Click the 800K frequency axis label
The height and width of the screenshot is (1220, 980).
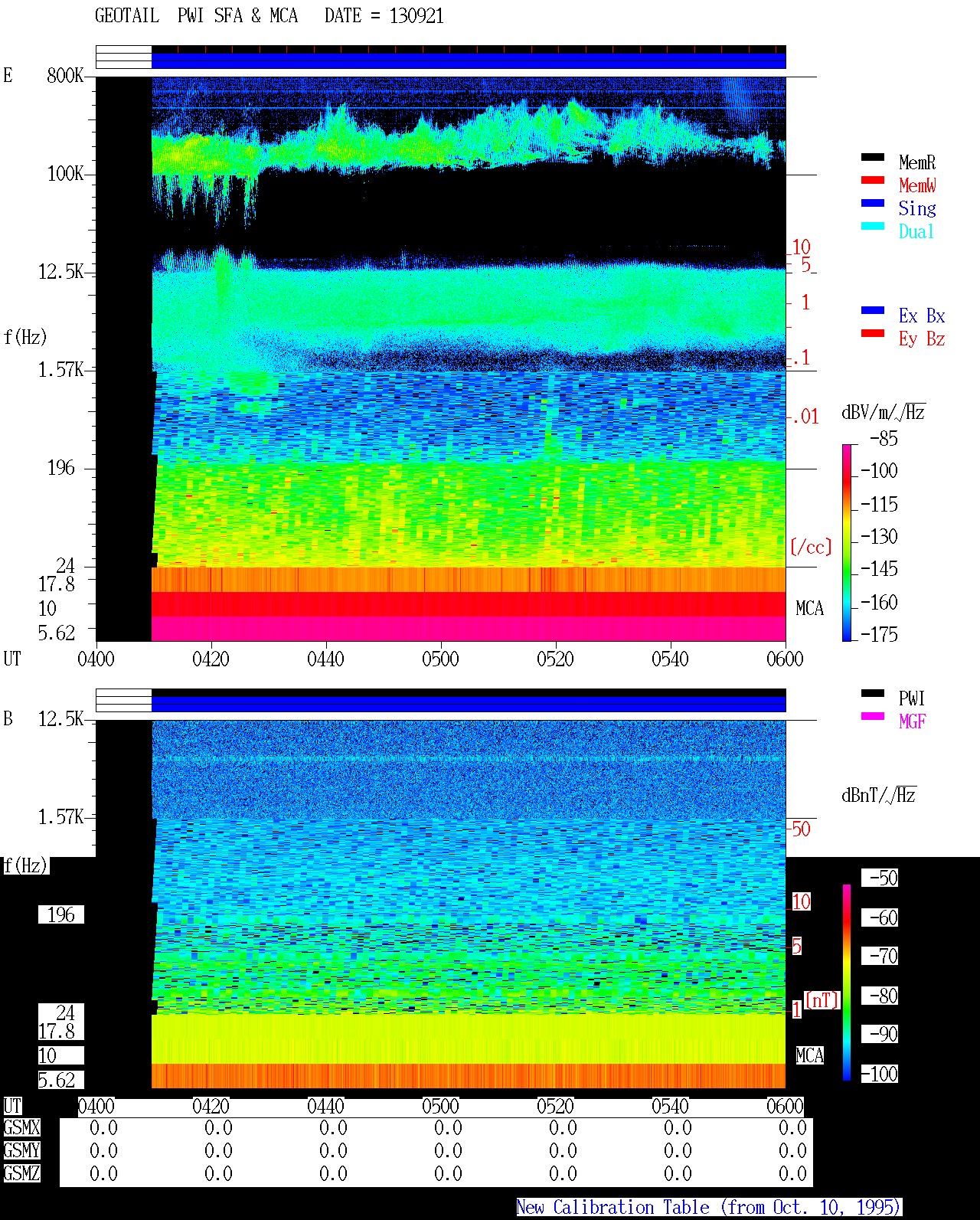[x=65, y=76]
